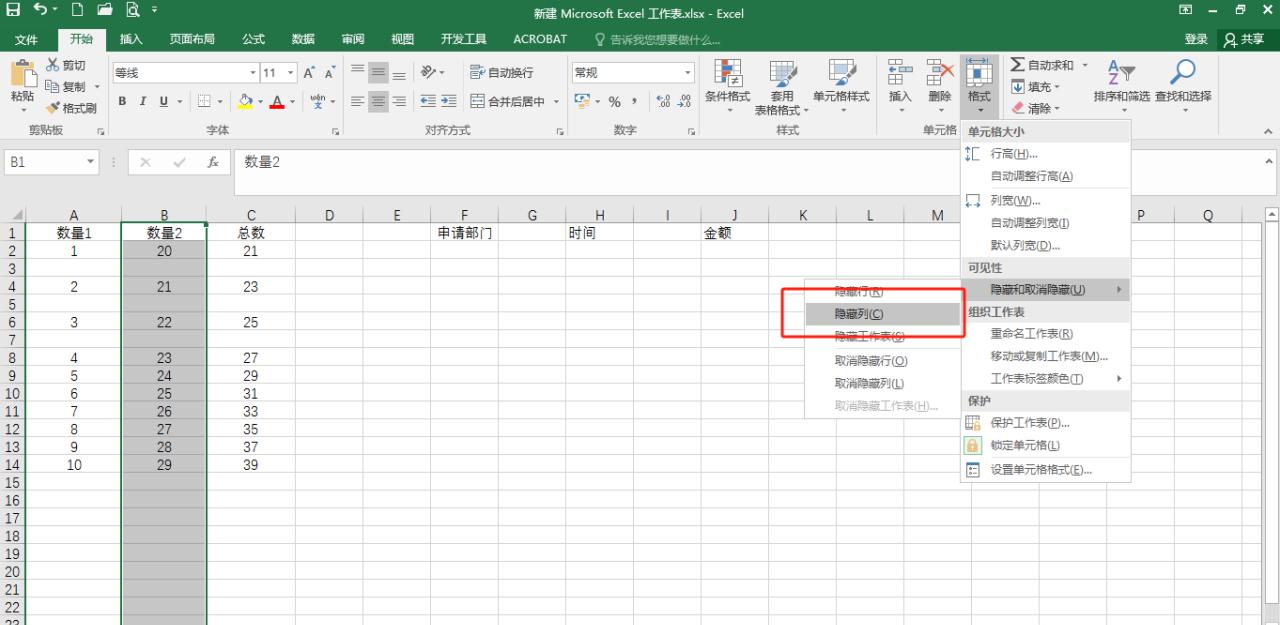Screen dimensions: 1280x625
Task: Select 保护工作表(P)... menu item
Action: (x=1045, y=423)
